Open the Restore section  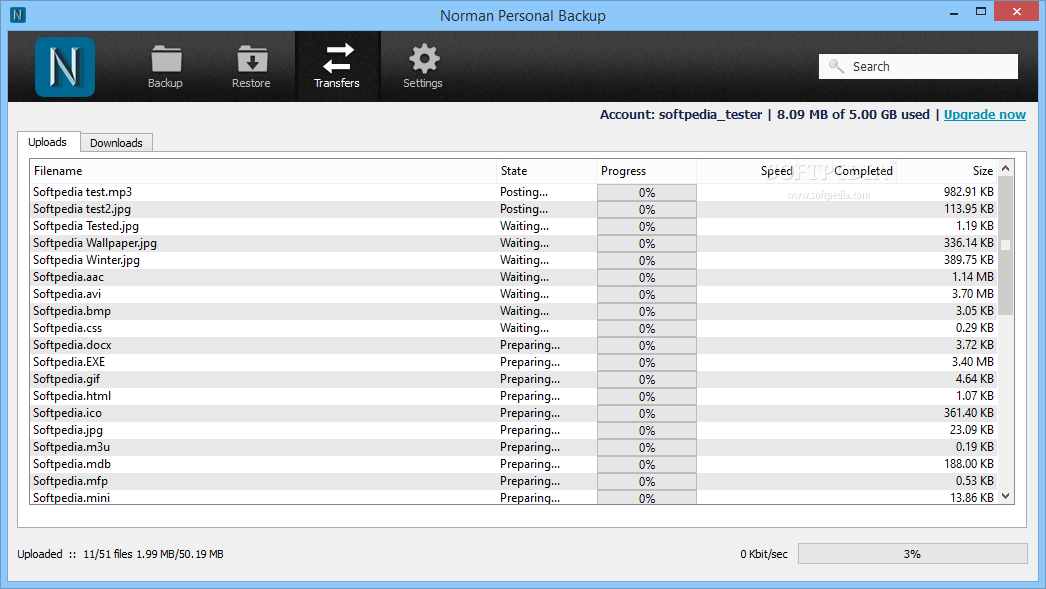pos(251,67)
